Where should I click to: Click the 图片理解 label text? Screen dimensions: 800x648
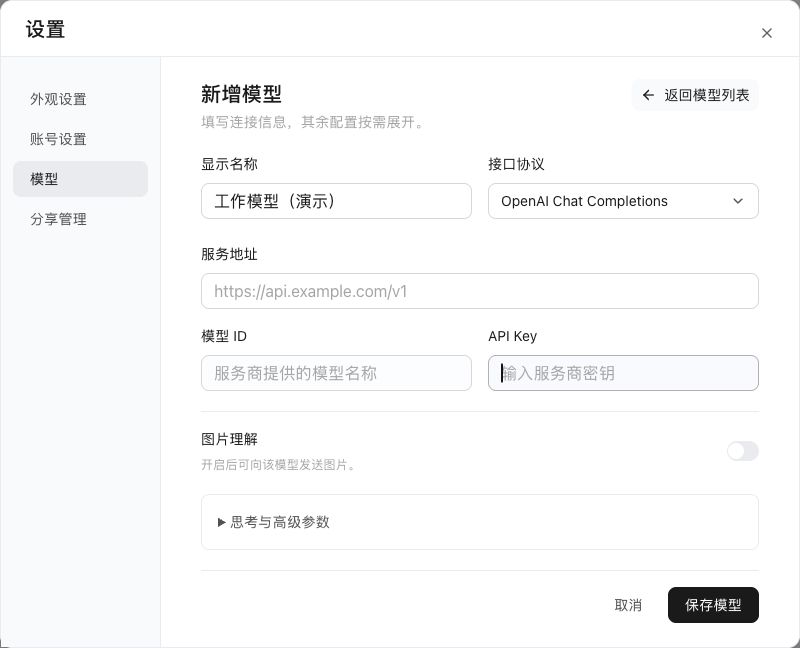click(x=230, y=439)
